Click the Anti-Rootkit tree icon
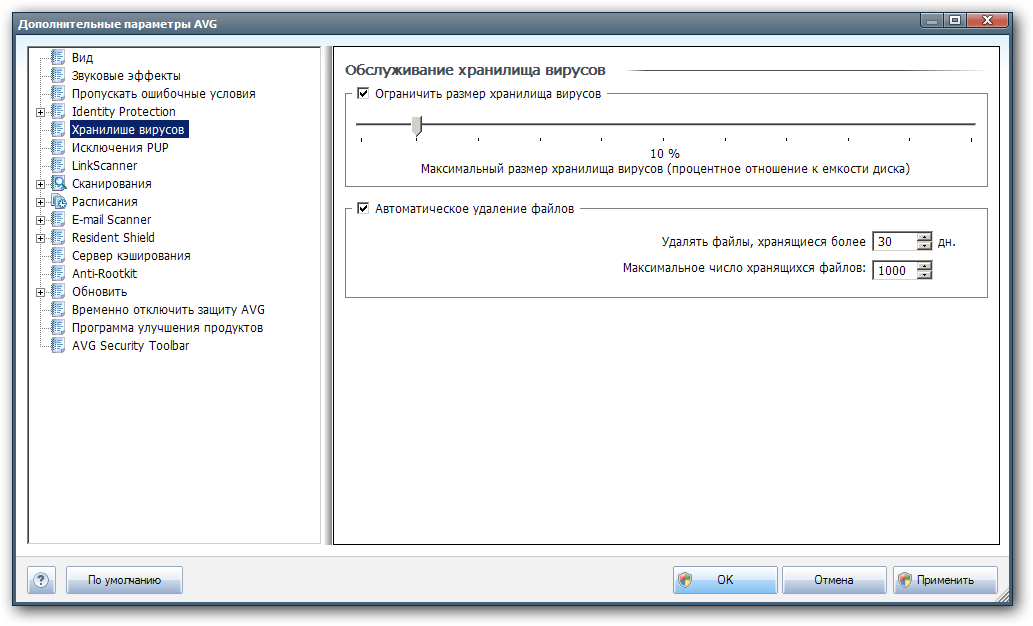This screenshot has height=626, width=1033. point(58,273)
